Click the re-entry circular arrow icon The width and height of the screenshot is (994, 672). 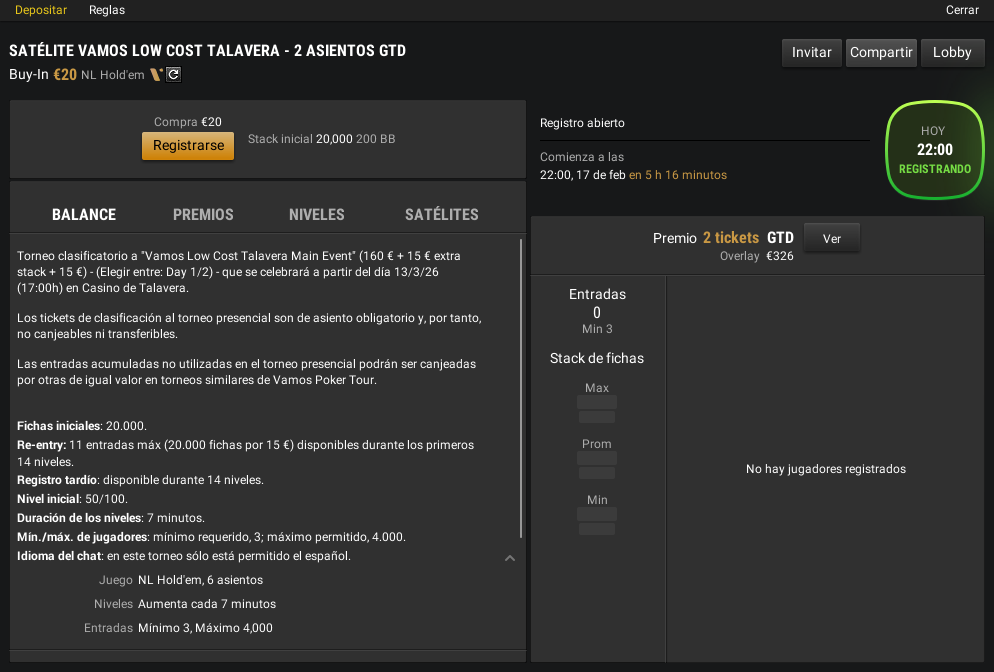coord(173,75)
